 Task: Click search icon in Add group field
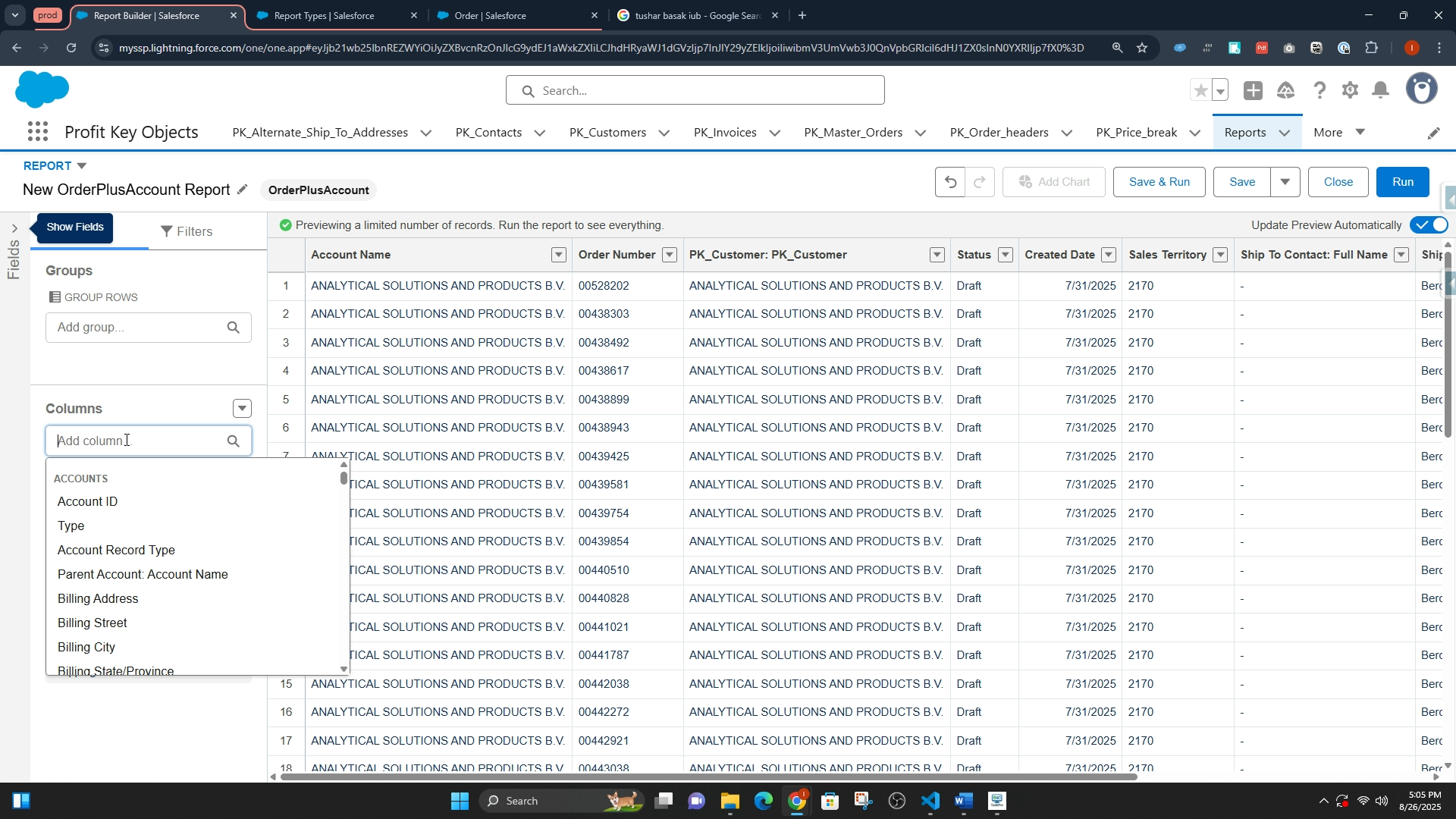click(234, 328)
